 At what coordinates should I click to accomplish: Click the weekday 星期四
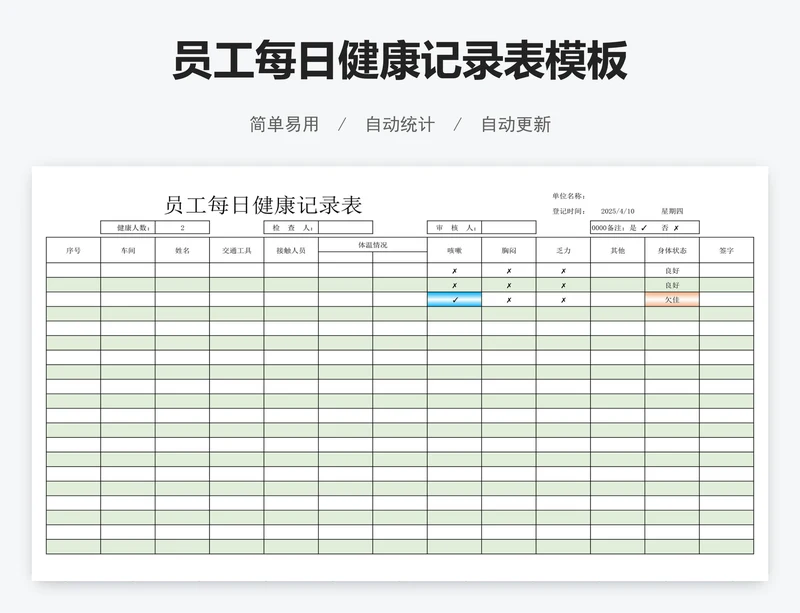point(672,211)
